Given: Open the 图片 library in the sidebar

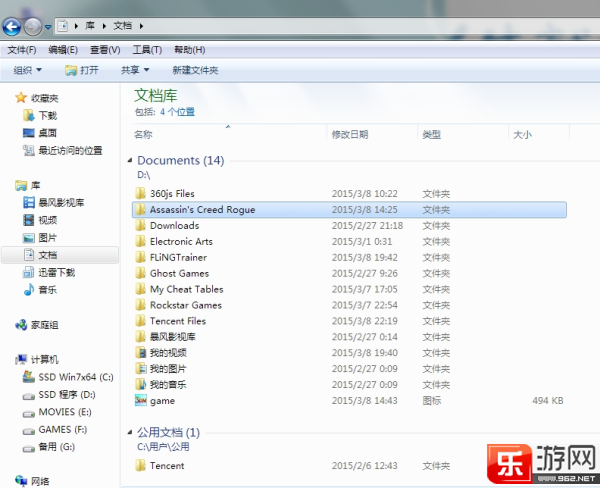Looking at the screenshot, I should [x=40, y=238].
